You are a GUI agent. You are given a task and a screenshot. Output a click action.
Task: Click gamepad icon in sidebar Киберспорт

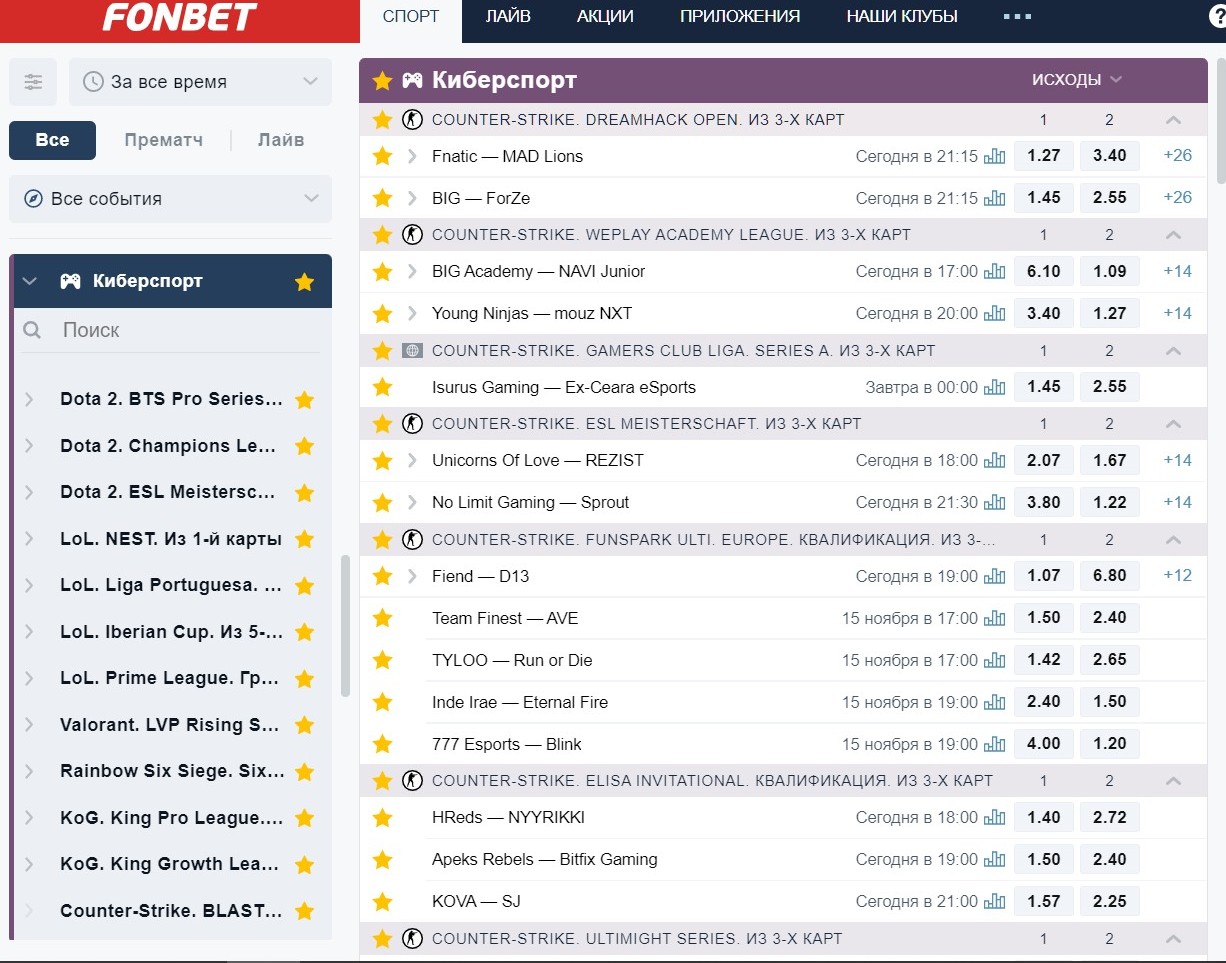pyautogui.click(x=70, y=281)
